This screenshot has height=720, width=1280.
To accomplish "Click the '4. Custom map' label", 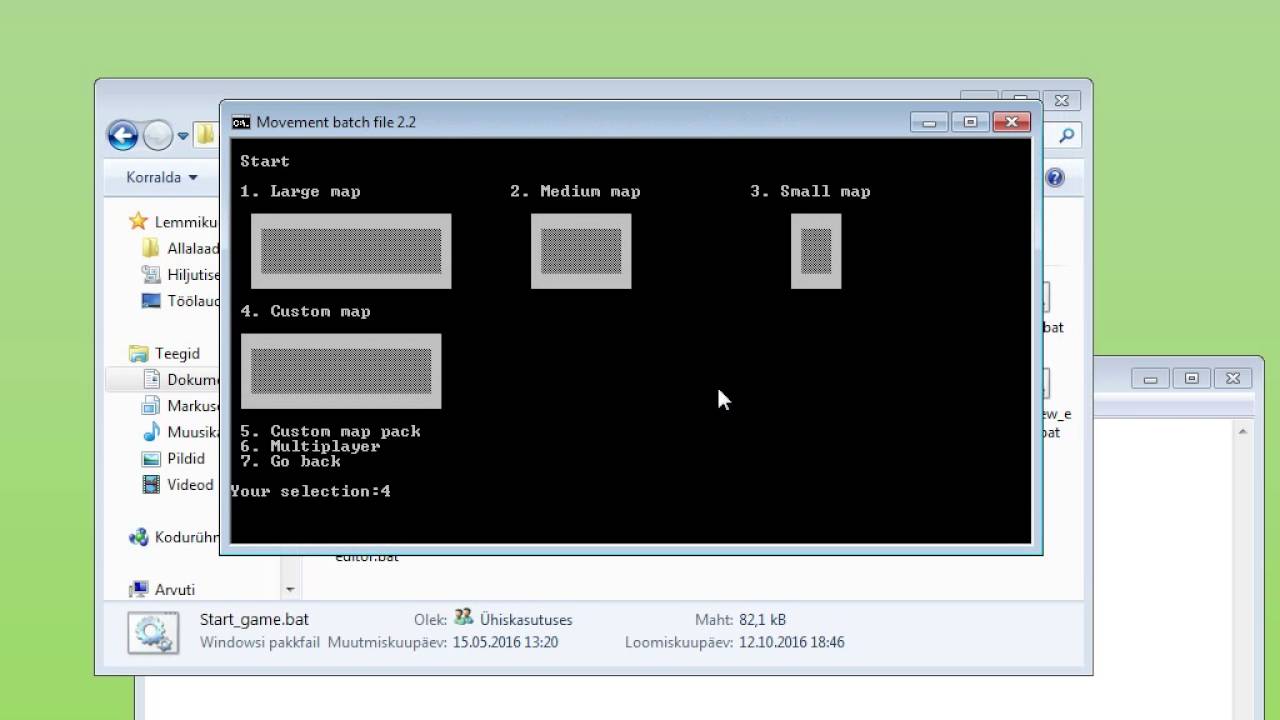I will (x=306, y=311).
